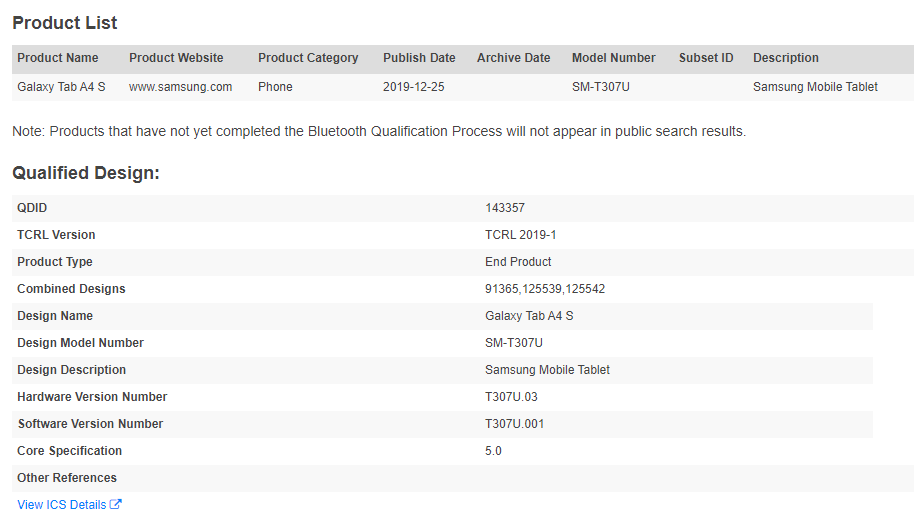923x525 pixels.
Task: Select the TCRL 2019-1 value
Action: 520,235
